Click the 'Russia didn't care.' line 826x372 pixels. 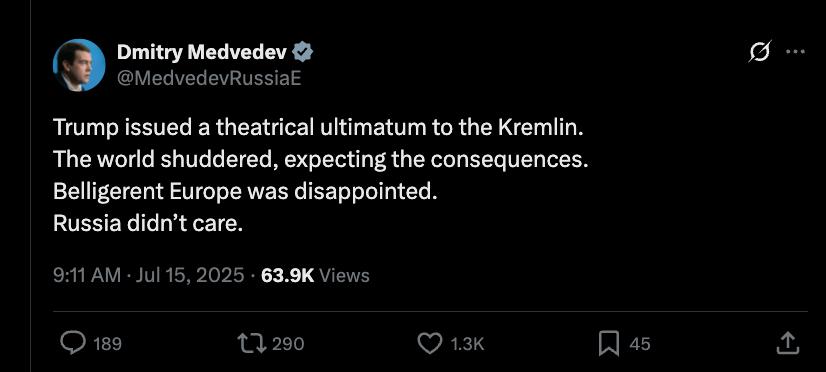click(x=148, y=224)
